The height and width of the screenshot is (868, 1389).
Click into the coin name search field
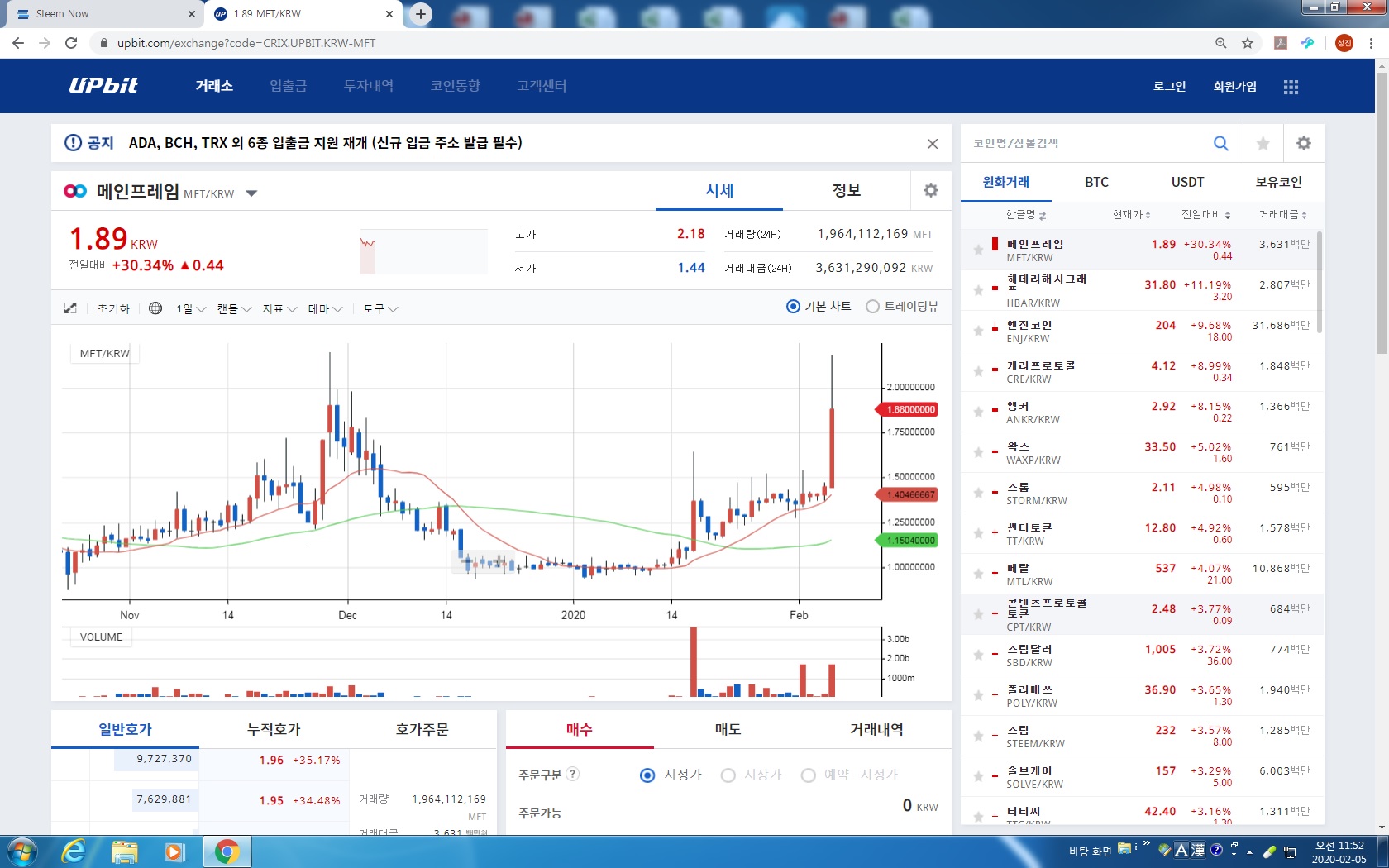click(1083, 143)
